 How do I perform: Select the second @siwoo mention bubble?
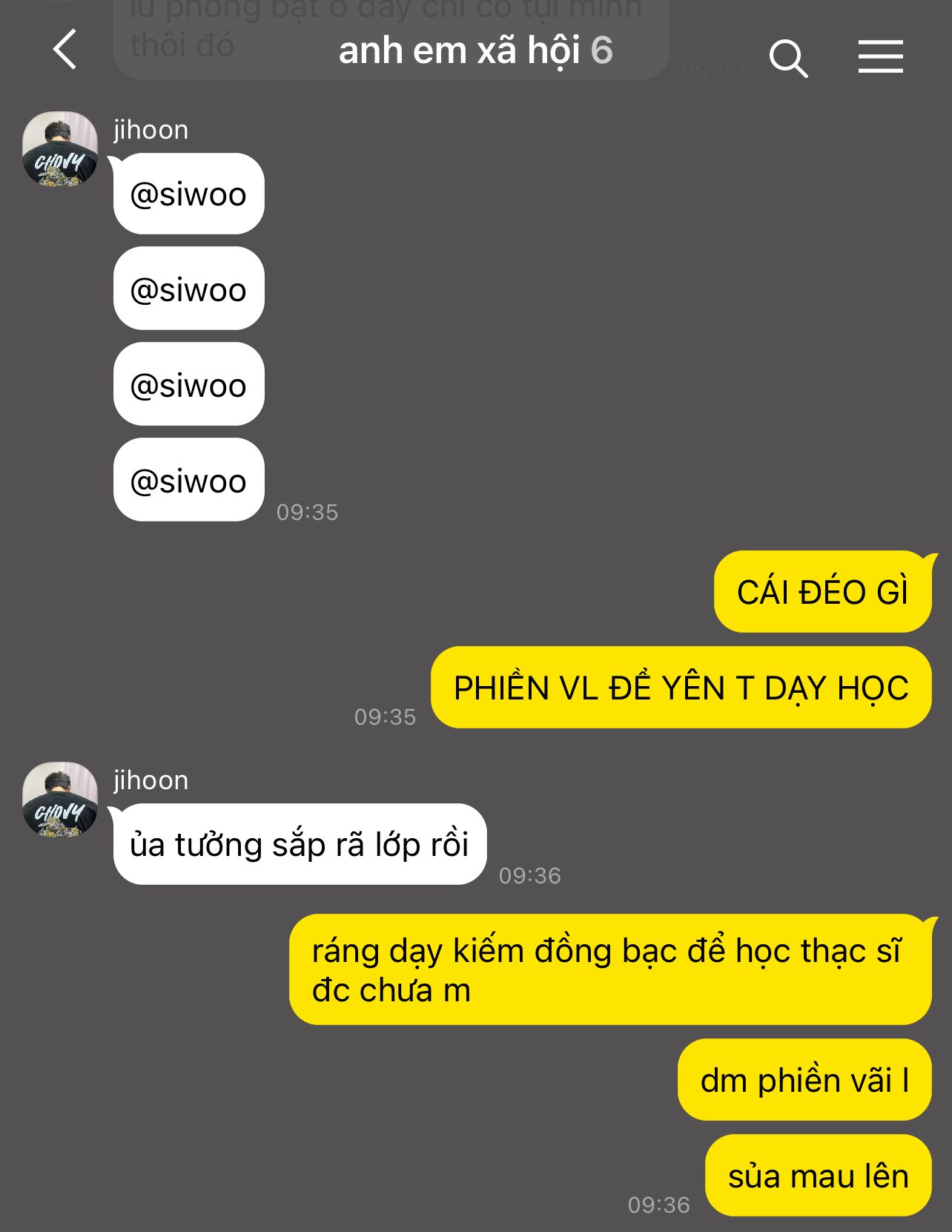[x=189, y=289]
